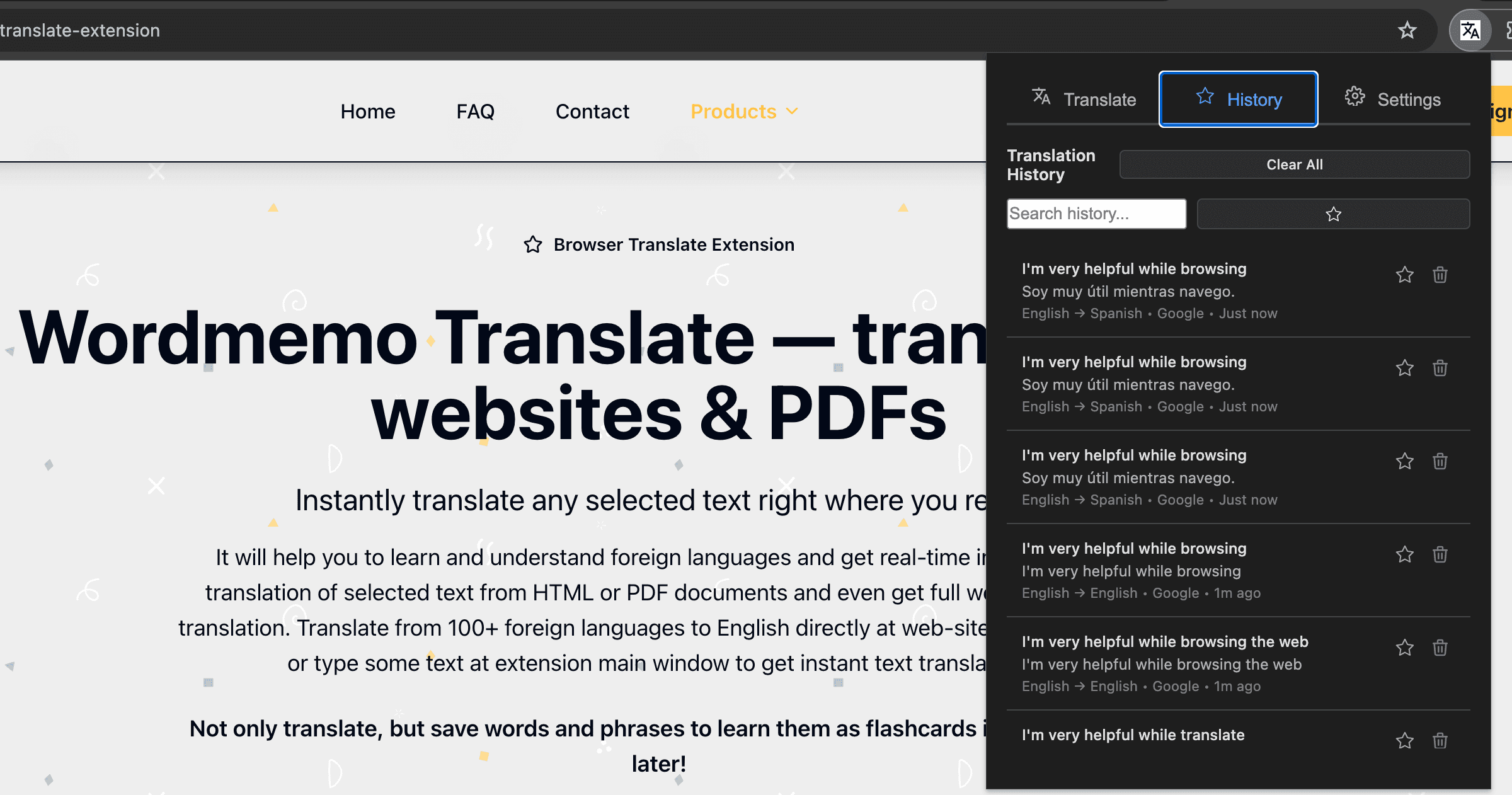
Task: Click the Clear All button
Action: (1294, 164)
